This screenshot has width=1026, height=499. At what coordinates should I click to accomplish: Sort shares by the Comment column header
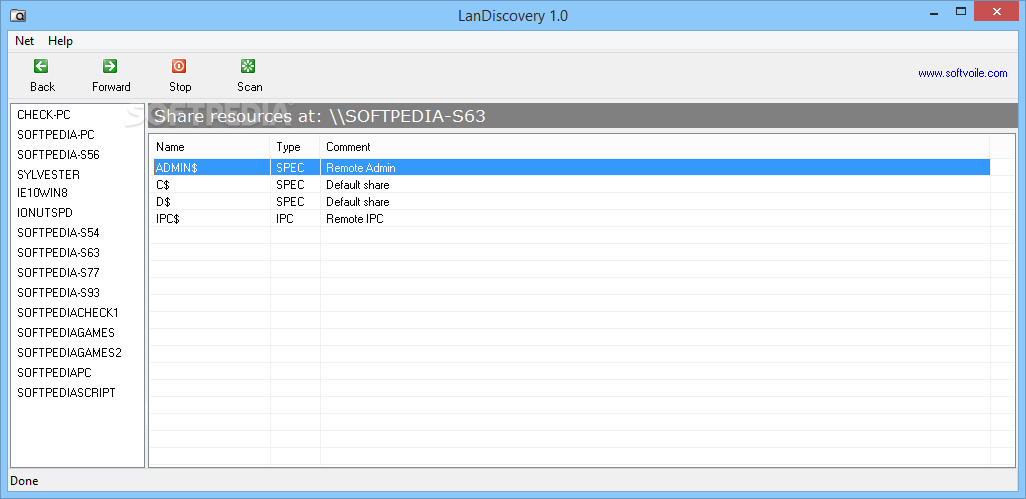654,146
